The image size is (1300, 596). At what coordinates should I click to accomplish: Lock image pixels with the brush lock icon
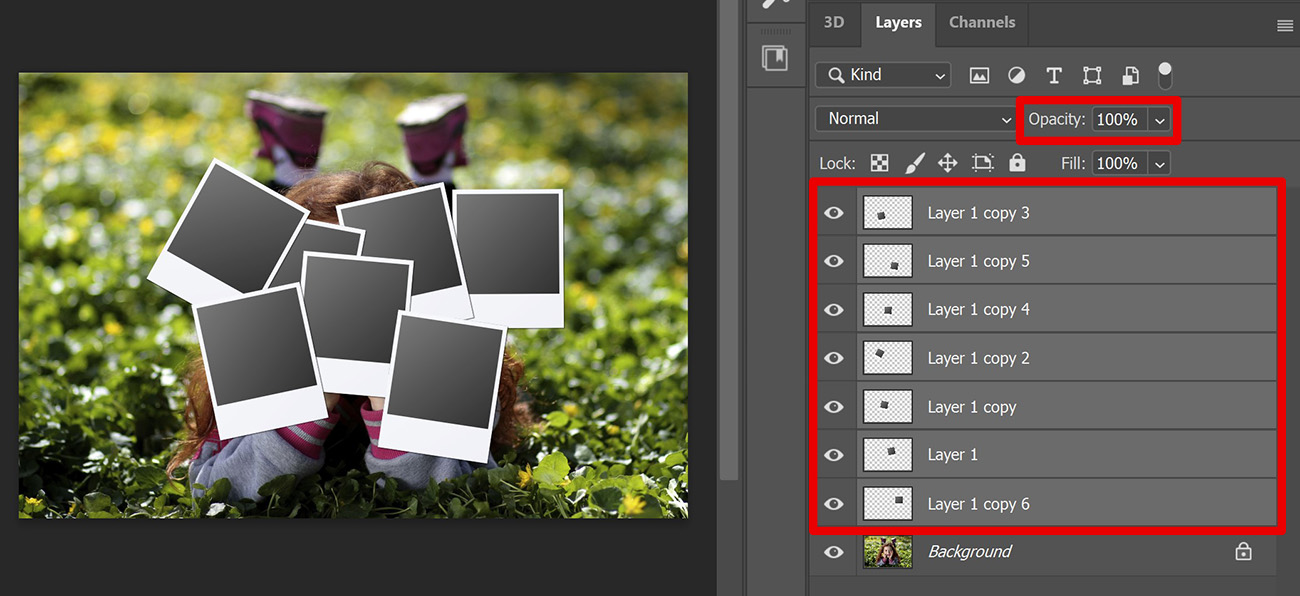tap(915, 162)
